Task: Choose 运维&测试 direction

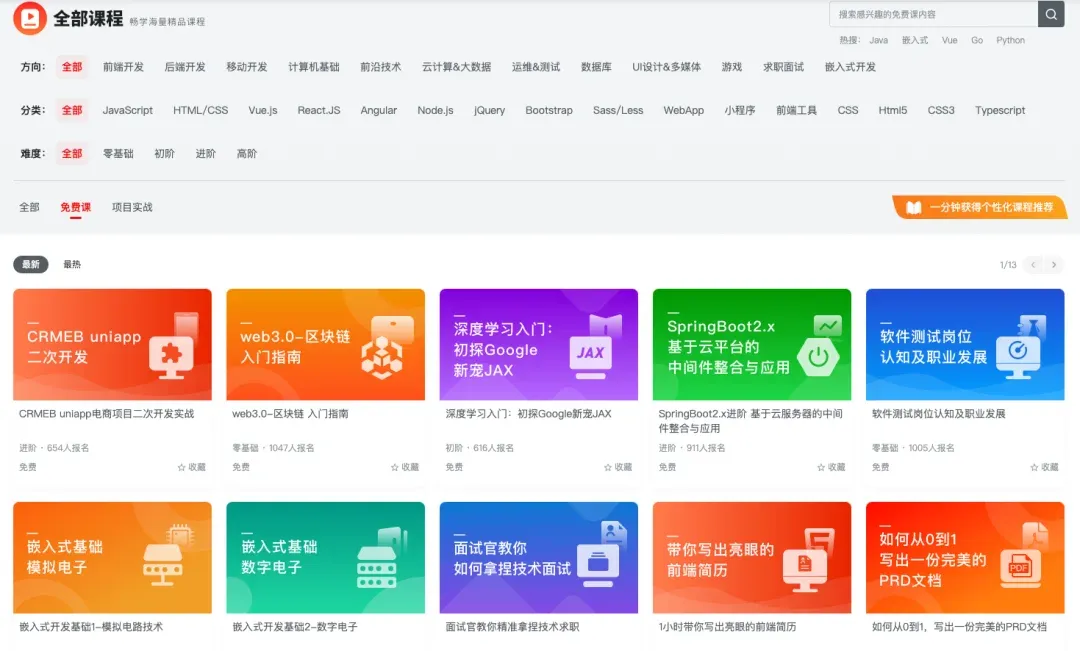Action: click(x=536, y=67)
